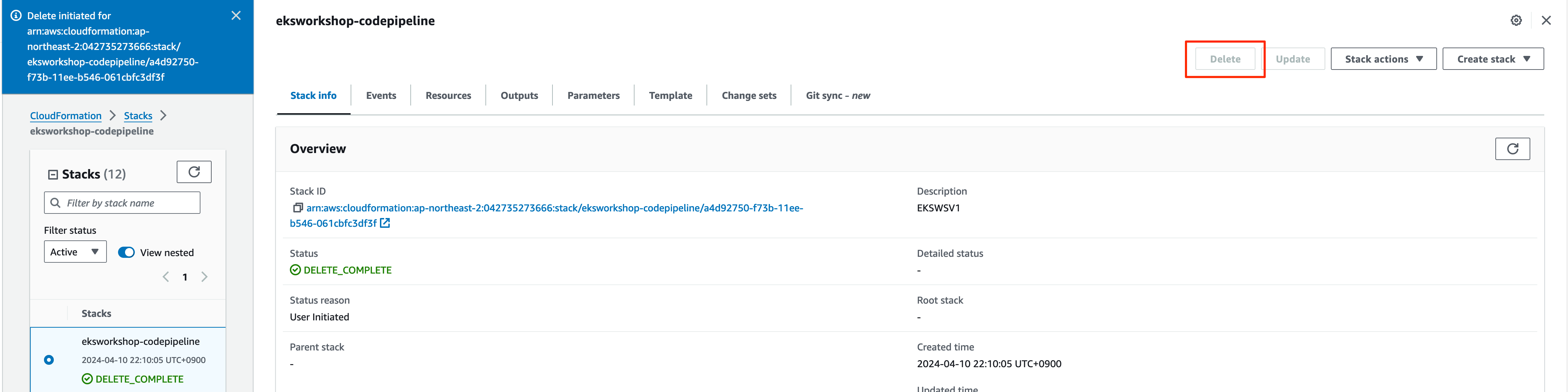Image resolution: width=1568 pixels, height=392 pixels.
Task: Toggle the View nested switch
Action: 126,252
